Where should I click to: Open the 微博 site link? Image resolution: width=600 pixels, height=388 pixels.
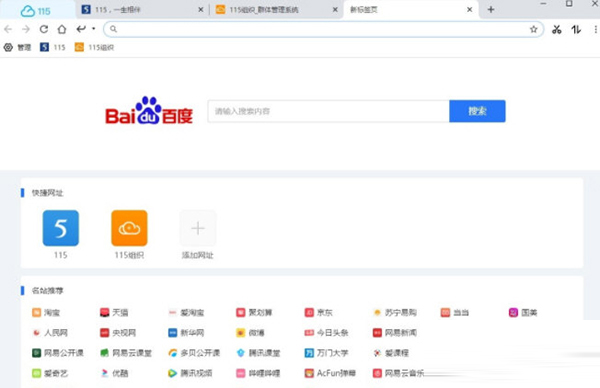click(x=250, y=333)
